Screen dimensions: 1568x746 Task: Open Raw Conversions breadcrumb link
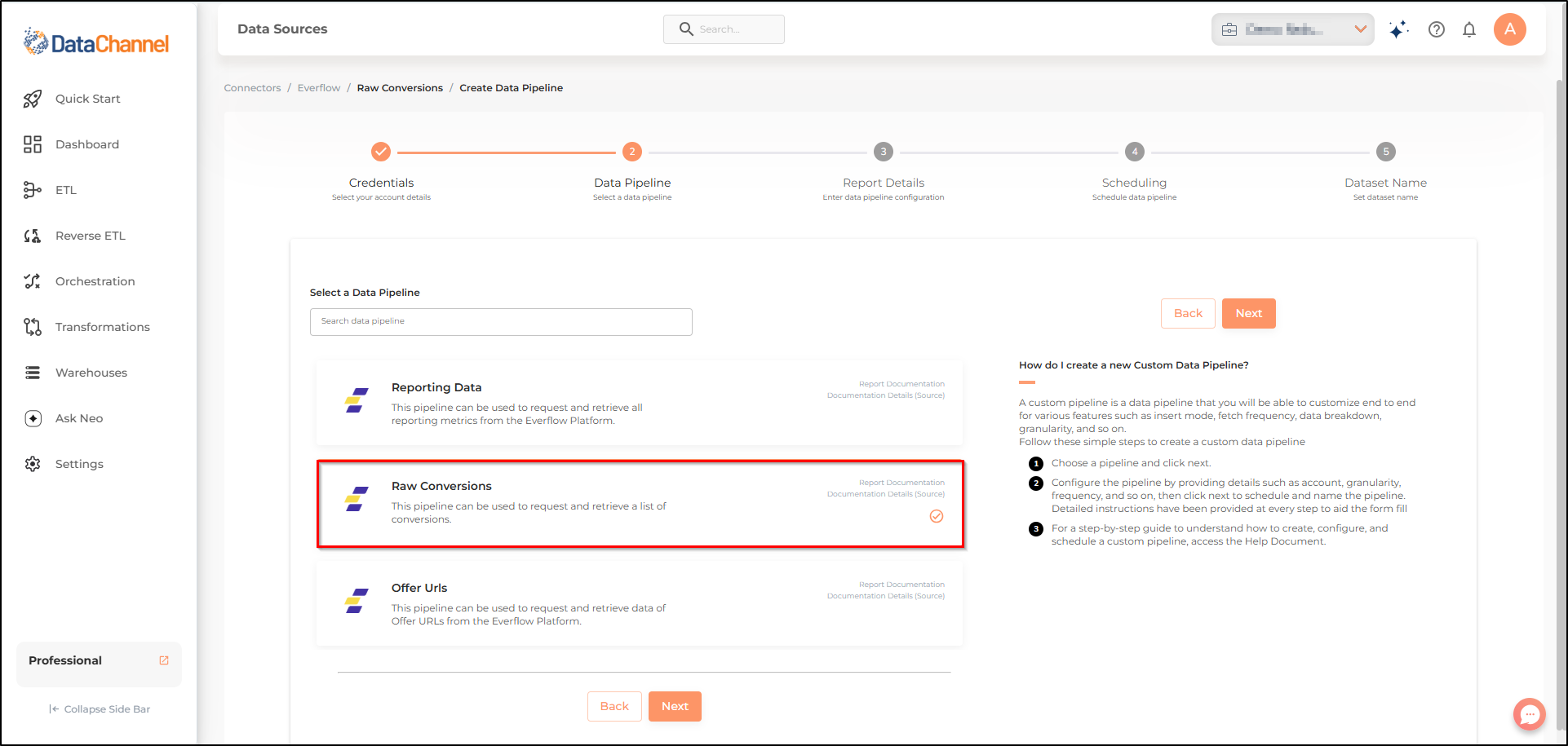[400, 88]
